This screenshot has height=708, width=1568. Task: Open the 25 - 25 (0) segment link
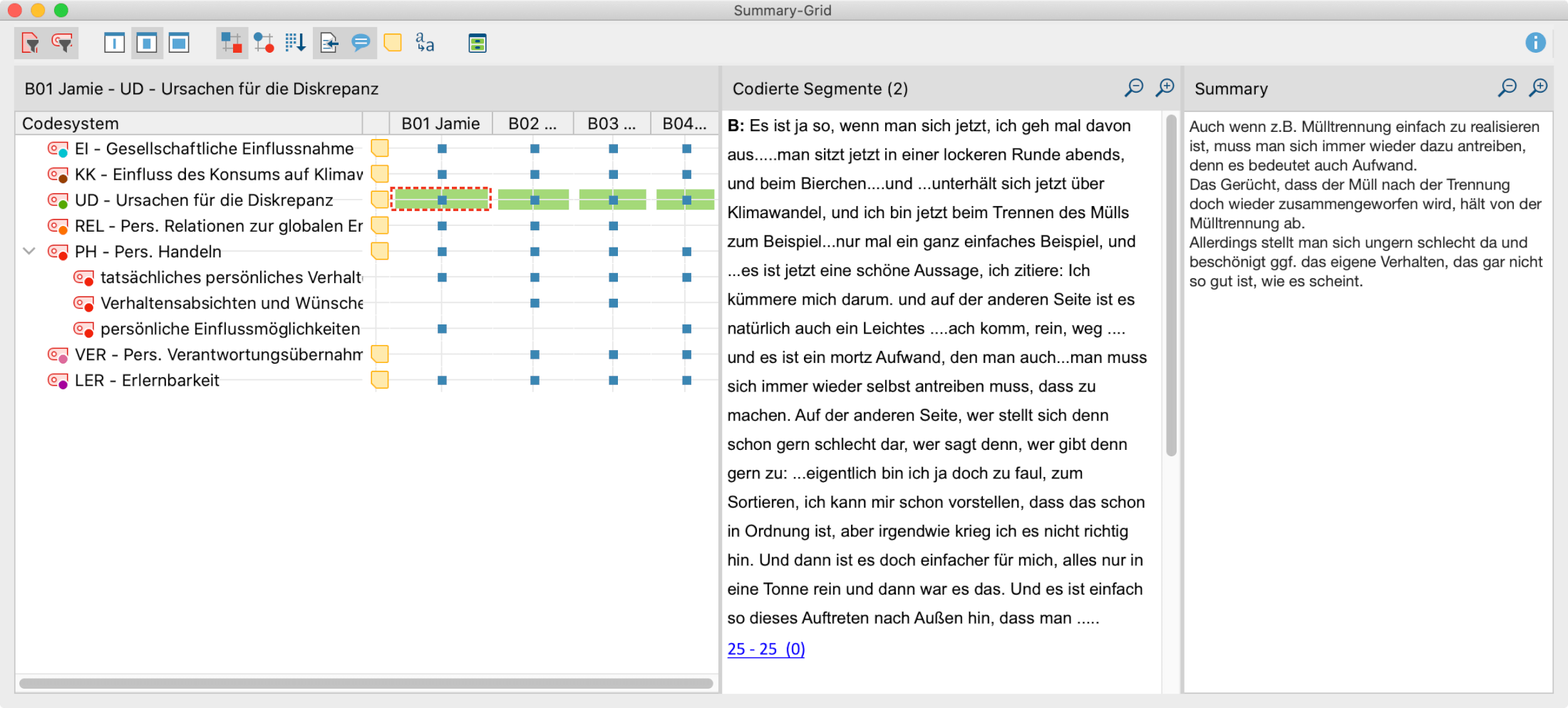[766, 649]
